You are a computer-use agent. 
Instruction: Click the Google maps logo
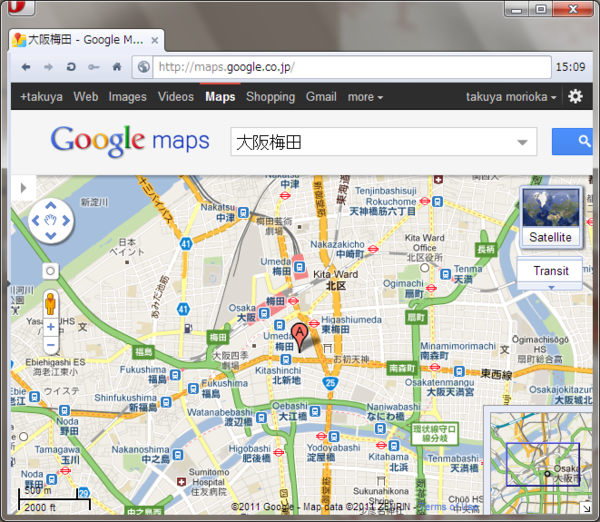[130, 141]
